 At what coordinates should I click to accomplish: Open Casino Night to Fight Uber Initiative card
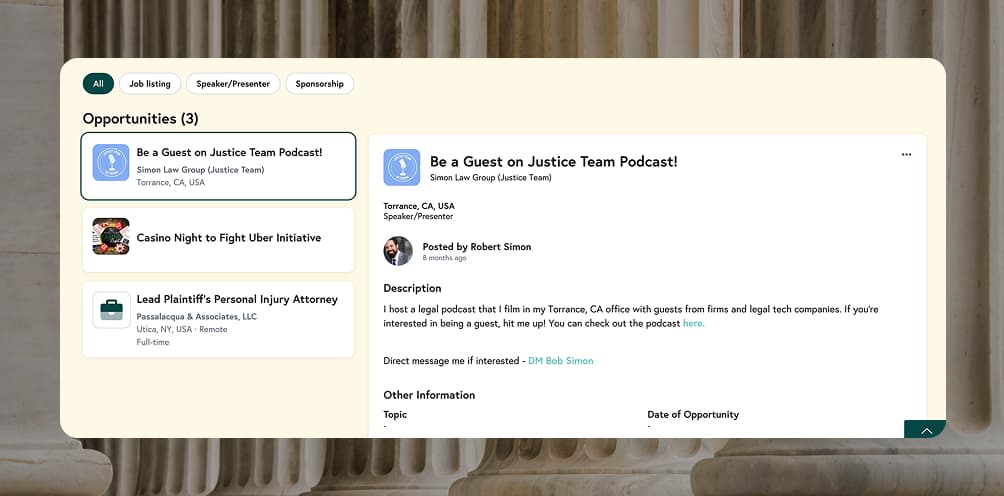(218, 239)
